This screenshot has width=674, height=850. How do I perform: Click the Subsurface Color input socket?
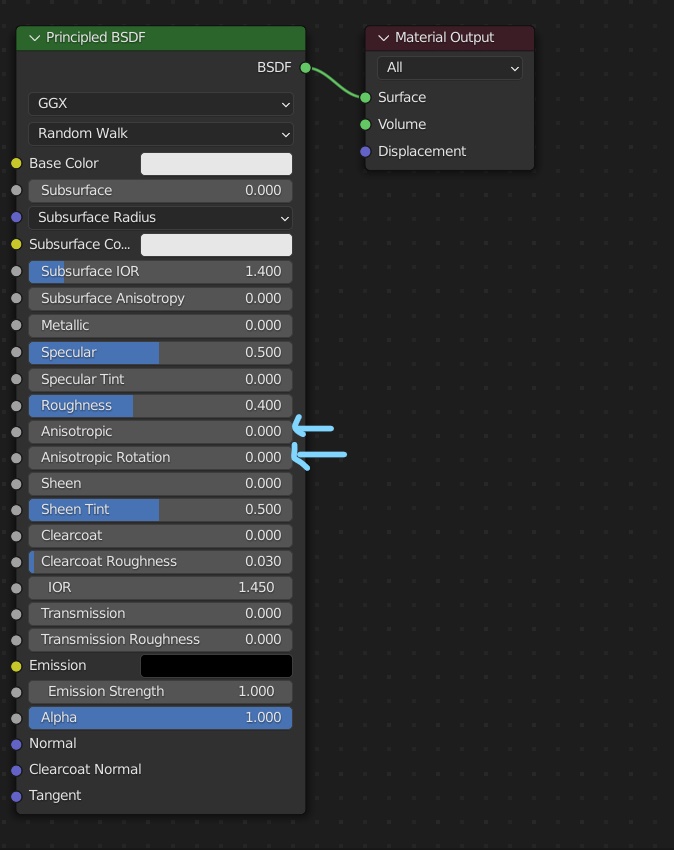[x=16, y=244]
